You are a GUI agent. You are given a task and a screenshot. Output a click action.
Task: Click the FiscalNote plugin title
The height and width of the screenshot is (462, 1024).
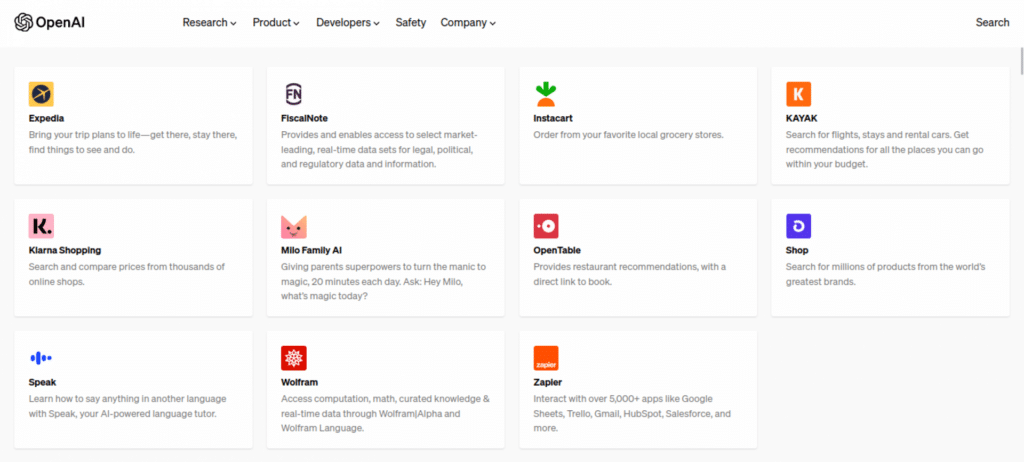click(304, 118)
